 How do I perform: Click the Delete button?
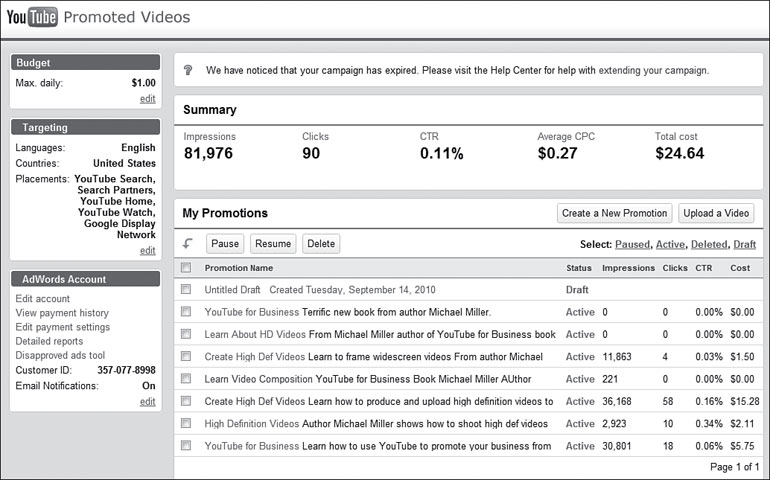pos(321,244)
